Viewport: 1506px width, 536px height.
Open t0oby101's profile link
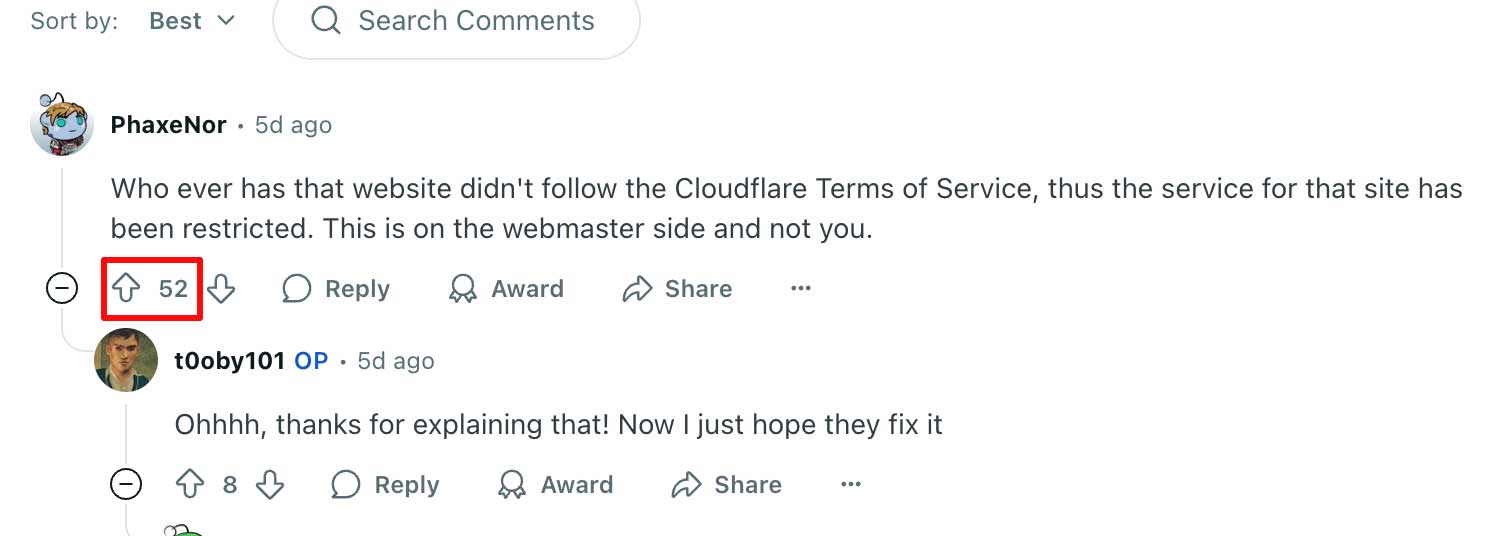(x=230, y=361)
